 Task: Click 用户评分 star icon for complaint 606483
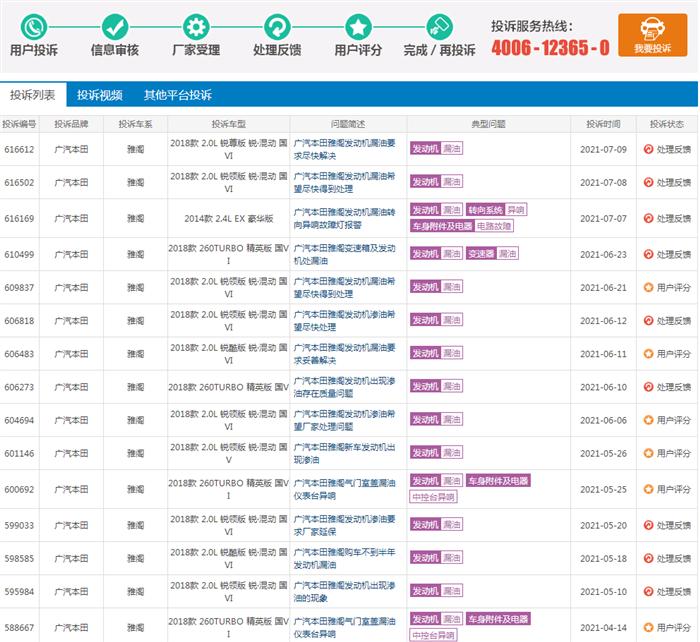649,354
